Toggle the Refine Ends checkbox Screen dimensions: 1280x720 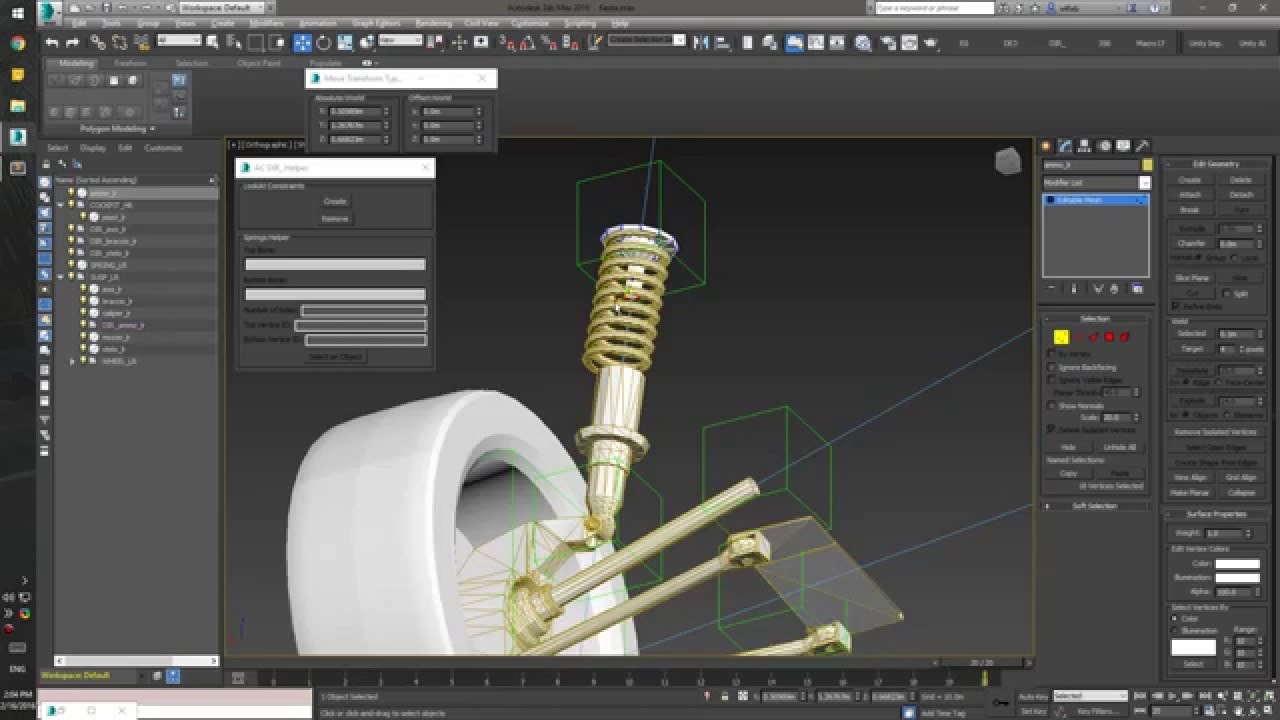1177,306
